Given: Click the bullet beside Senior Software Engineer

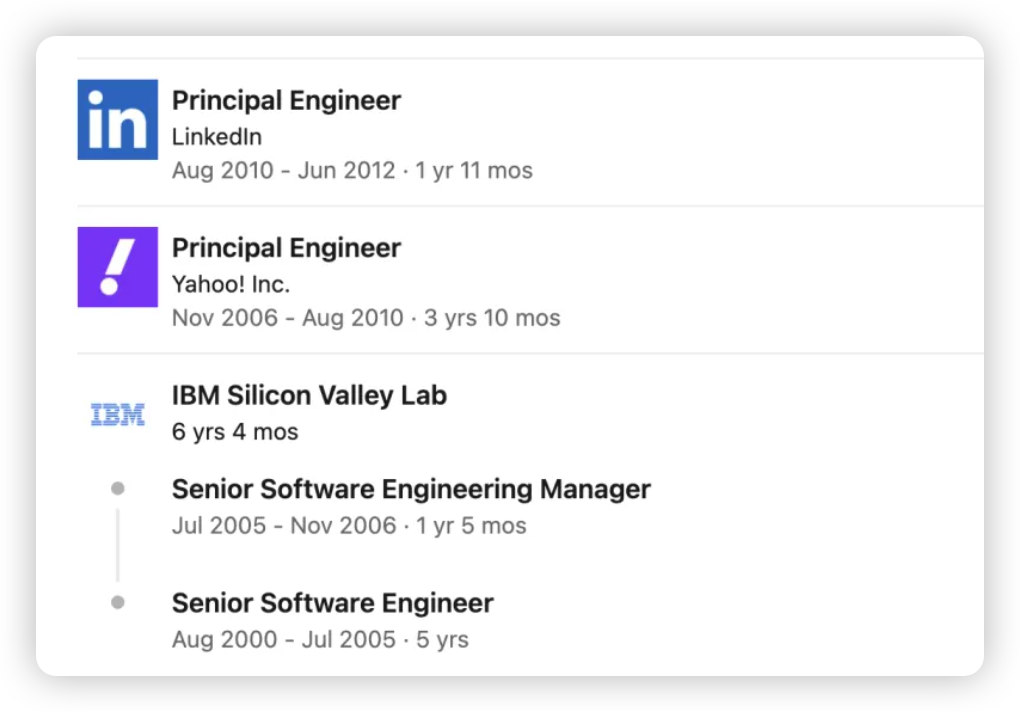Looking at the screenshot, I should coord(118,603).
